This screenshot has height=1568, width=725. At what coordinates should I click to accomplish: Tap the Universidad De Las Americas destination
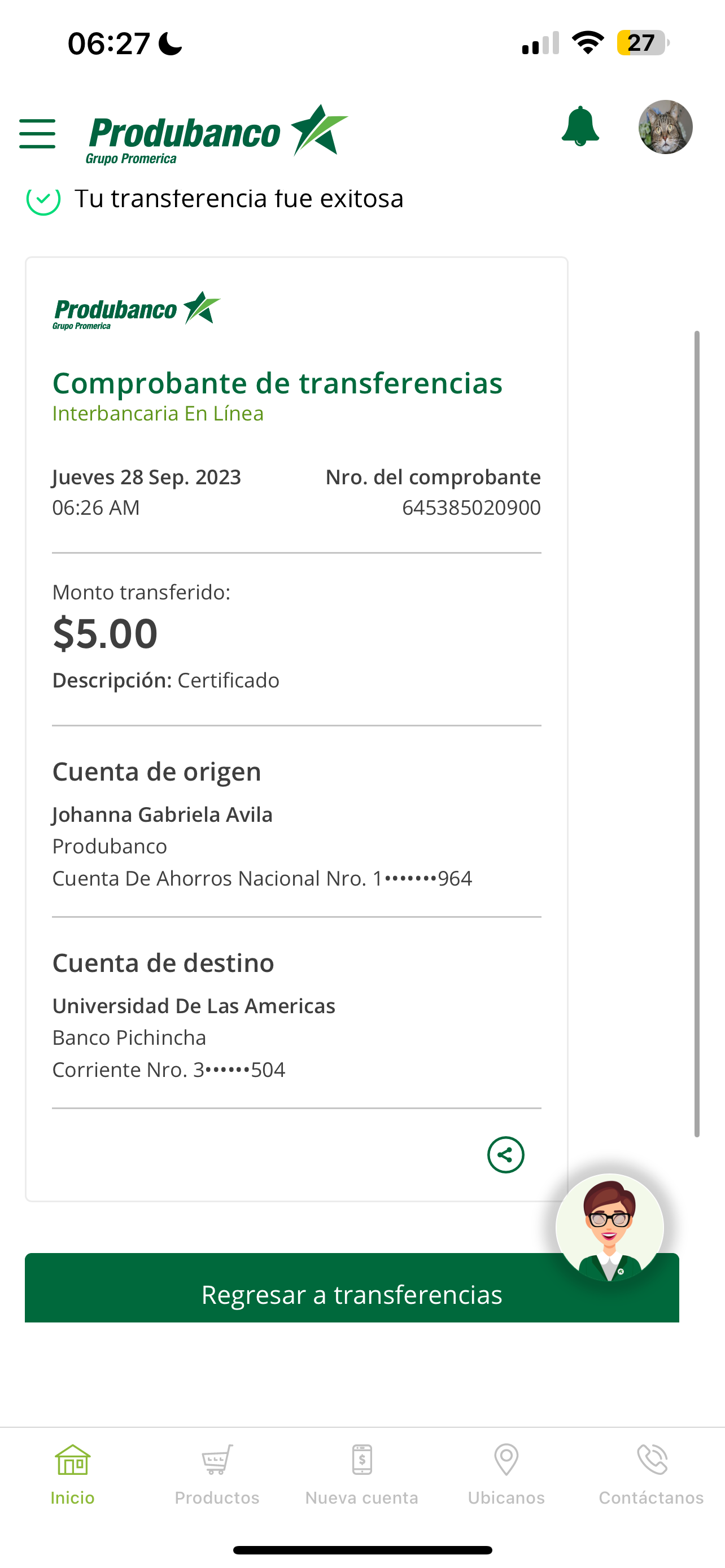[194, 1006]
